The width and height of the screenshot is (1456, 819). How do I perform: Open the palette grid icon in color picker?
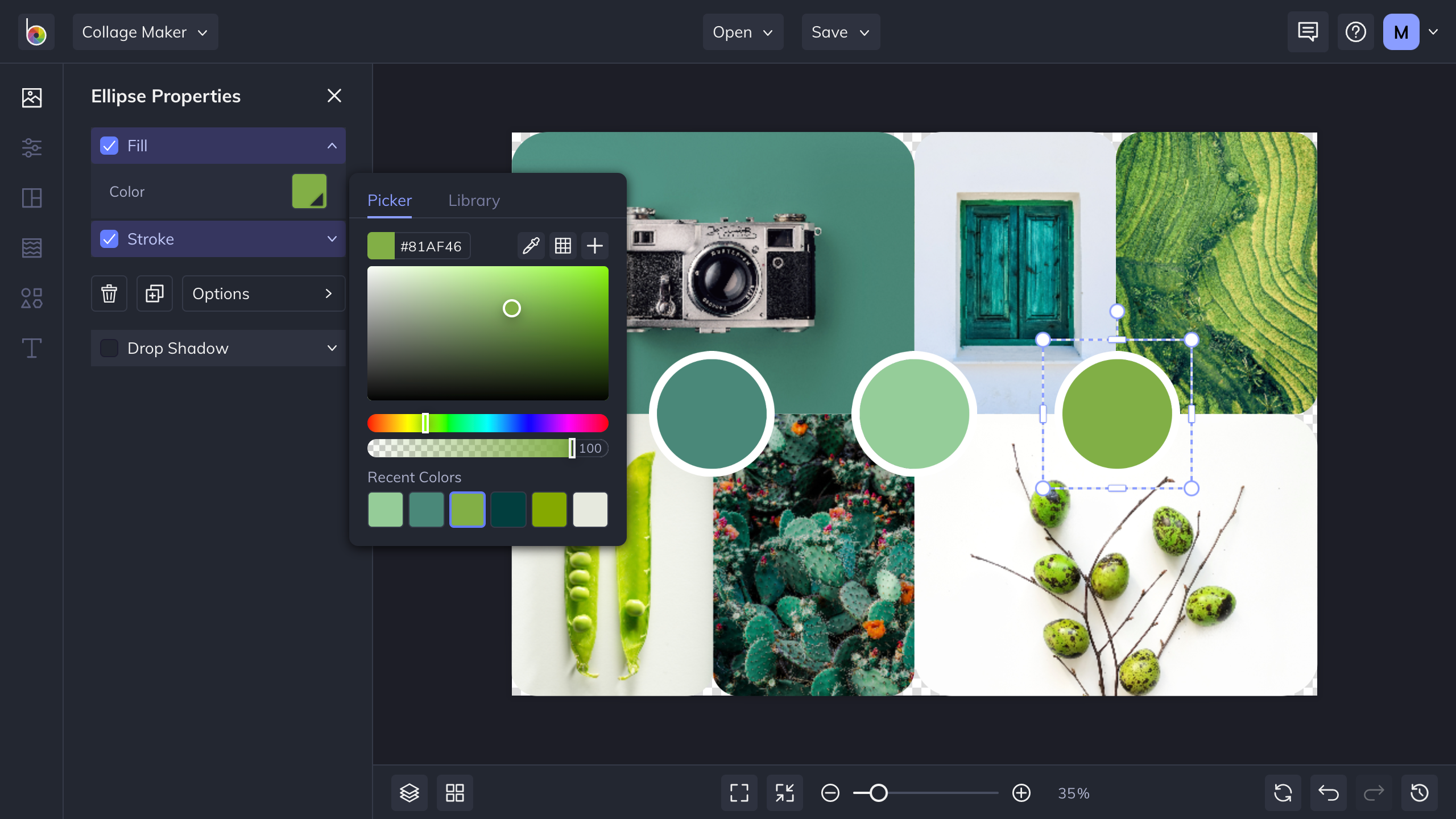(x=562, y=245)
